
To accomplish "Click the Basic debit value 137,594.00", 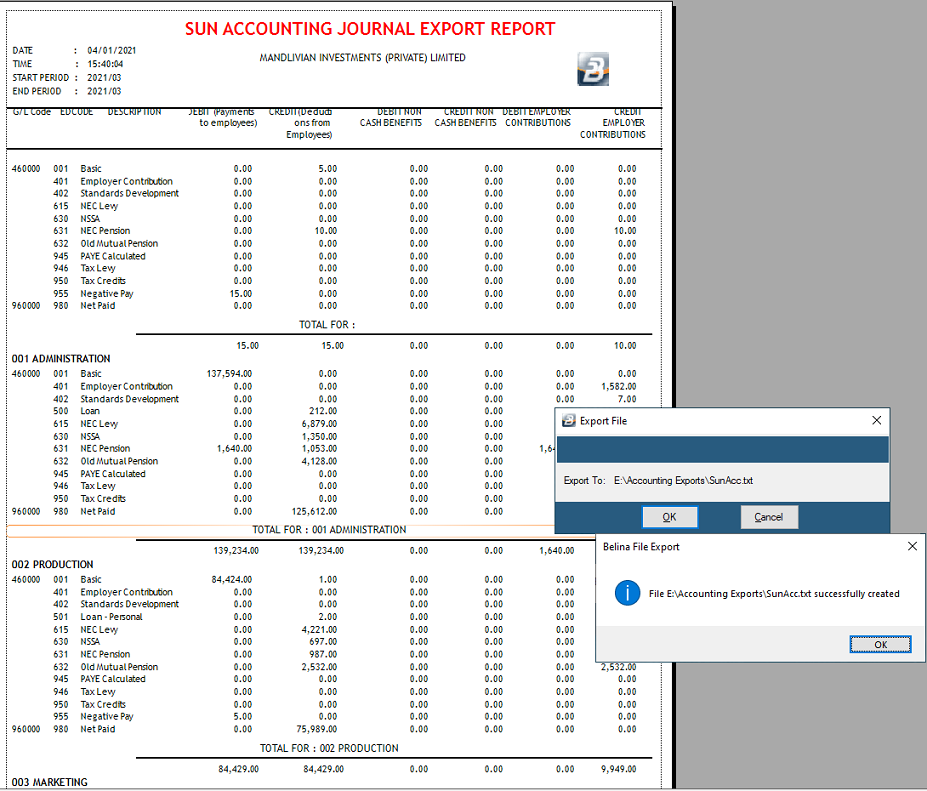I will point(229,374).
